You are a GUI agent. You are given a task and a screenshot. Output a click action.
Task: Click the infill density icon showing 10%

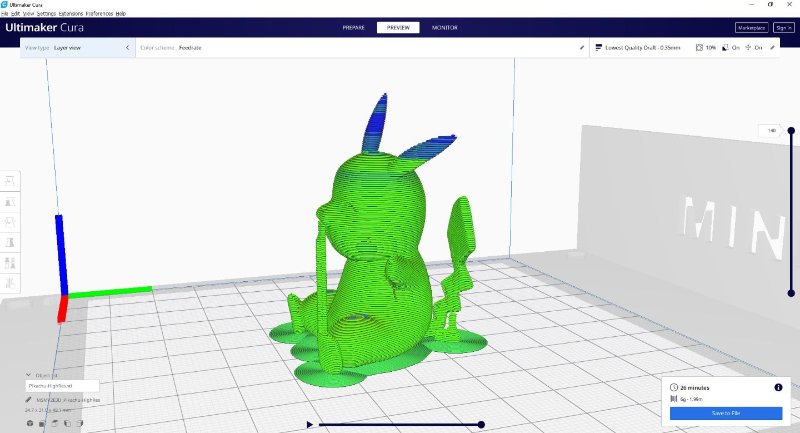coord(699,47)
